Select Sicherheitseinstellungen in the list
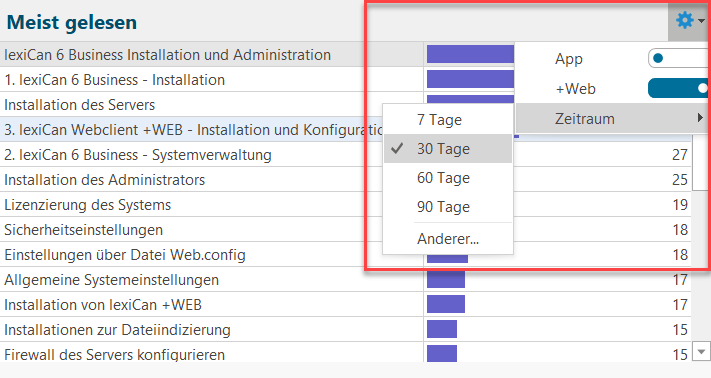Viewport: 711px width, 378px height. pos(83,230)
